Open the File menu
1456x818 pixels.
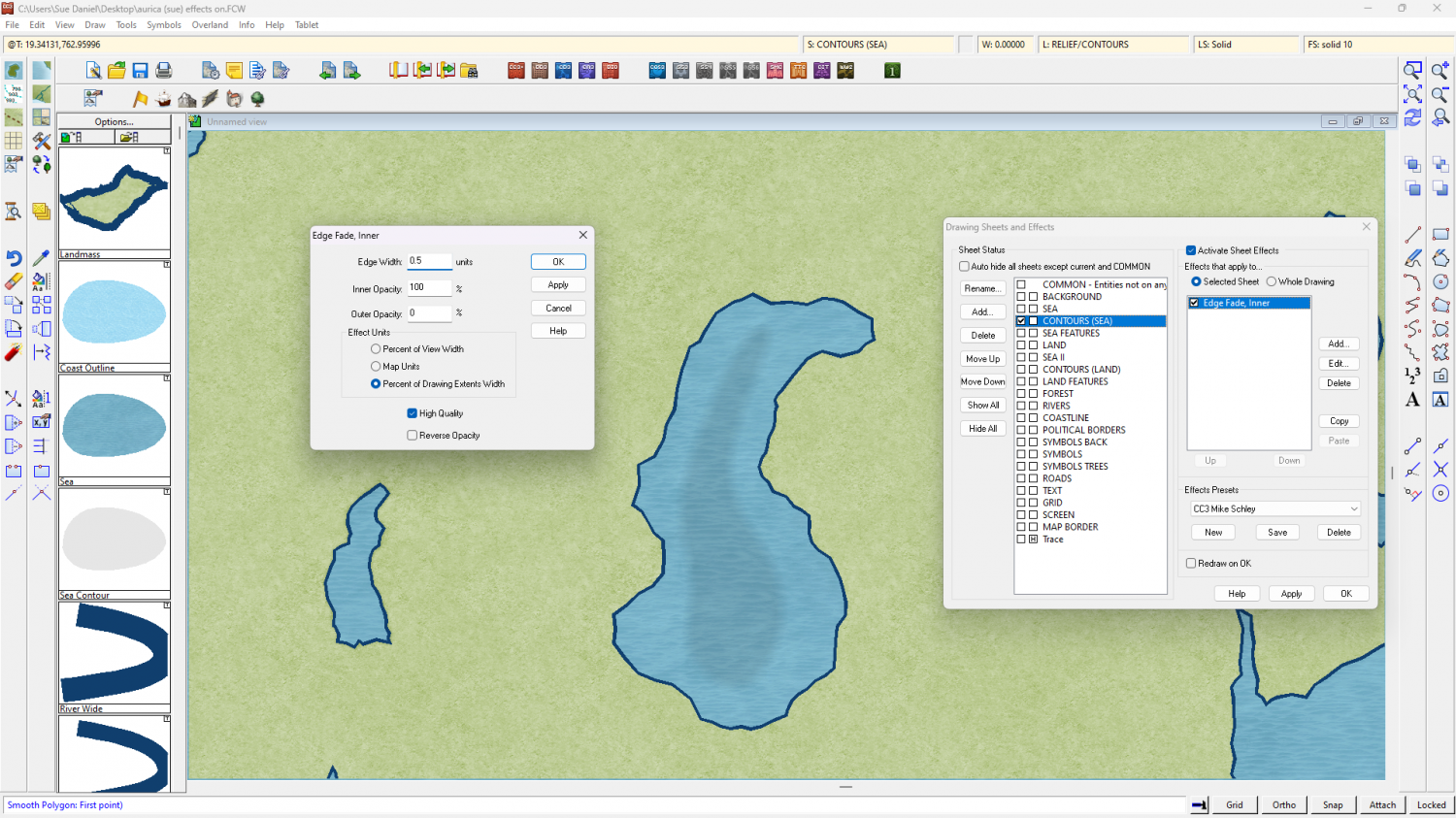(12, 25)
